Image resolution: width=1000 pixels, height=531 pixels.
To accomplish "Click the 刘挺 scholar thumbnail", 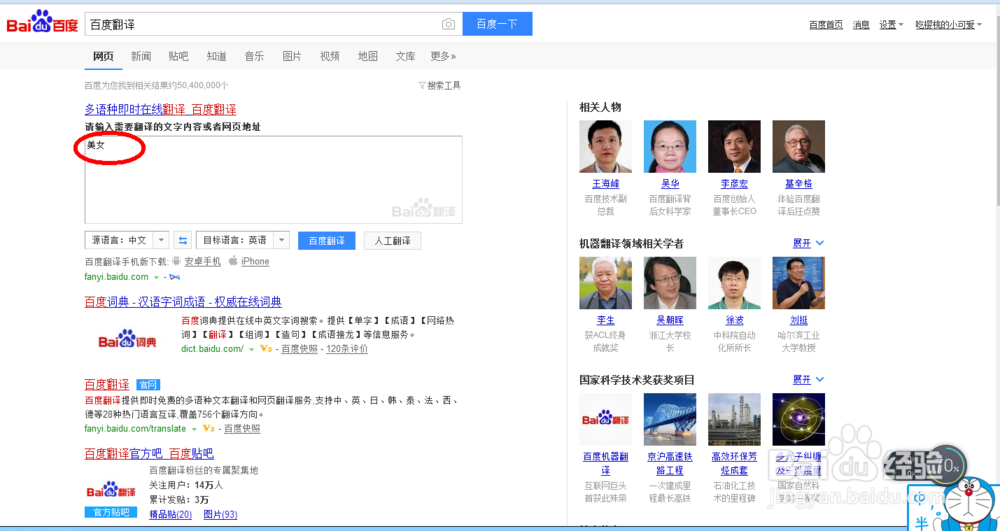I will coord(798,283).
